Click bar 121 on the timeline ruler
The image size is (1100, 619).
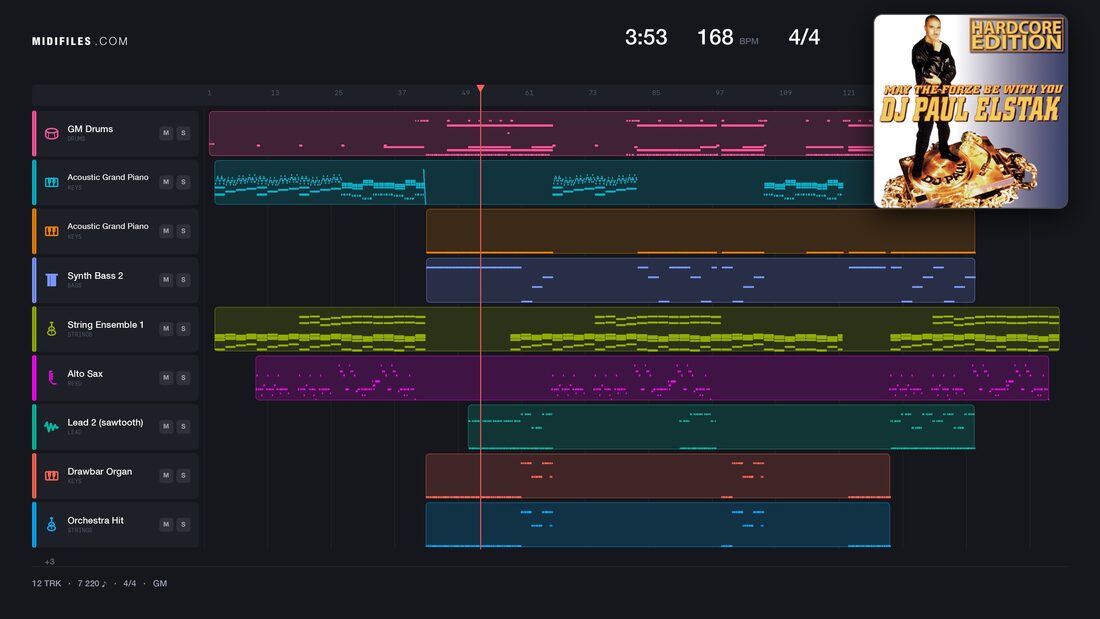(x=849, y=93)
